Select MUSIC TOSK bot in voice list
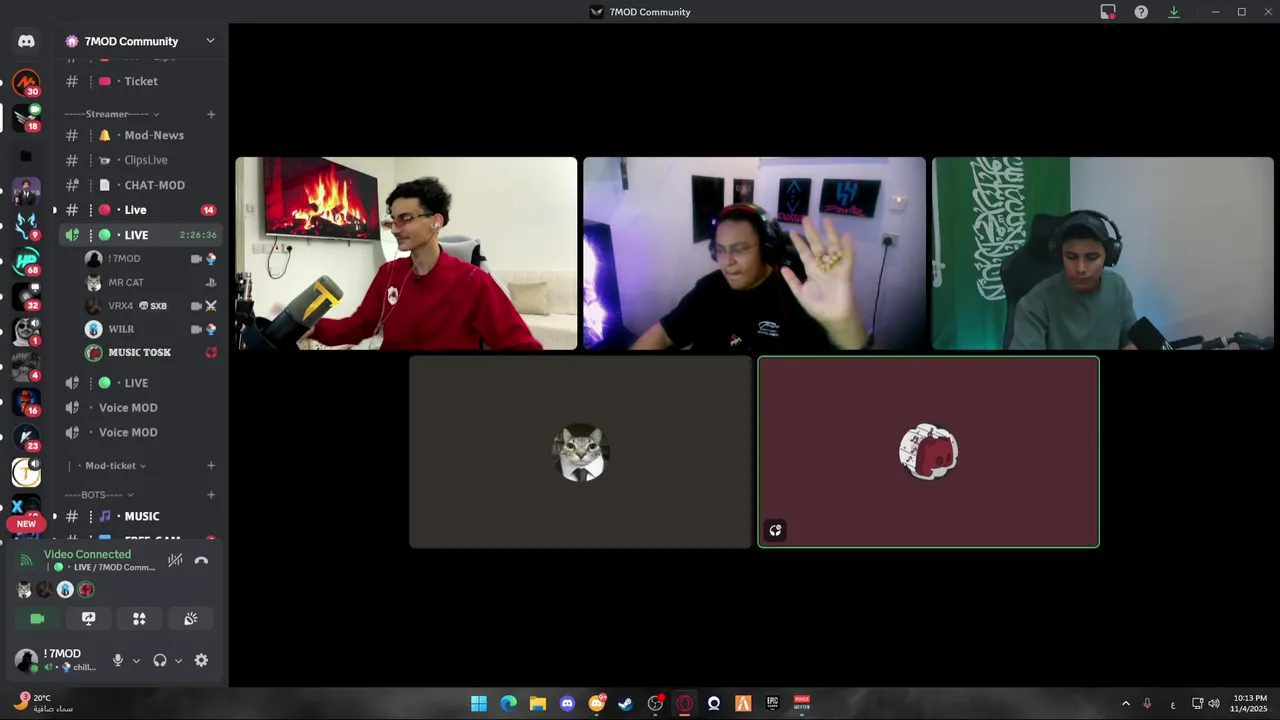 pos(150,352)
